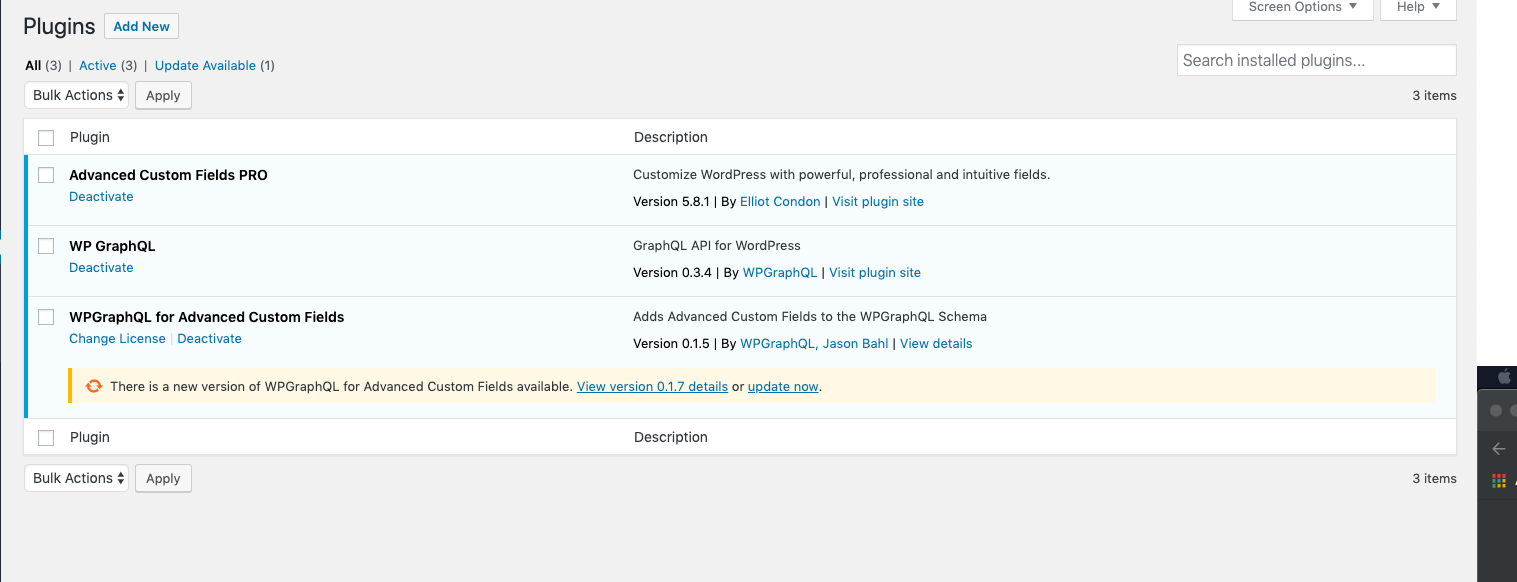The image size is (1517, 582).
Task: Click the top Apply button
Action: 163,95
